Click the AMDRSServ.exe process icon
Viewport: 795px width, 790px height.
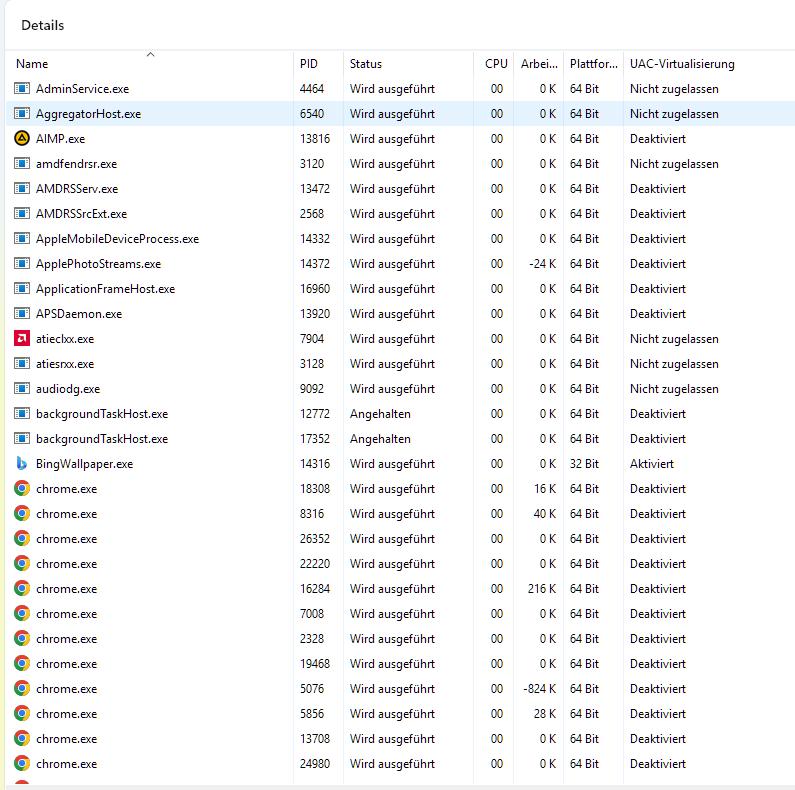coord(22,189)
